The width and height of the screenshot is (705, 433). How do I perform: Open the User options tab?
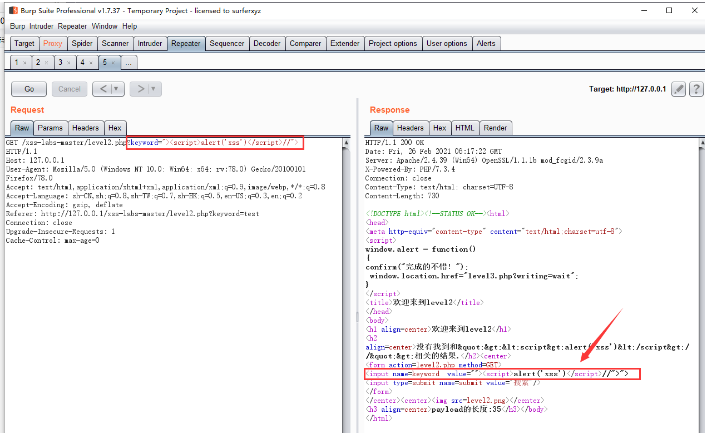click(x=446, y=43)
